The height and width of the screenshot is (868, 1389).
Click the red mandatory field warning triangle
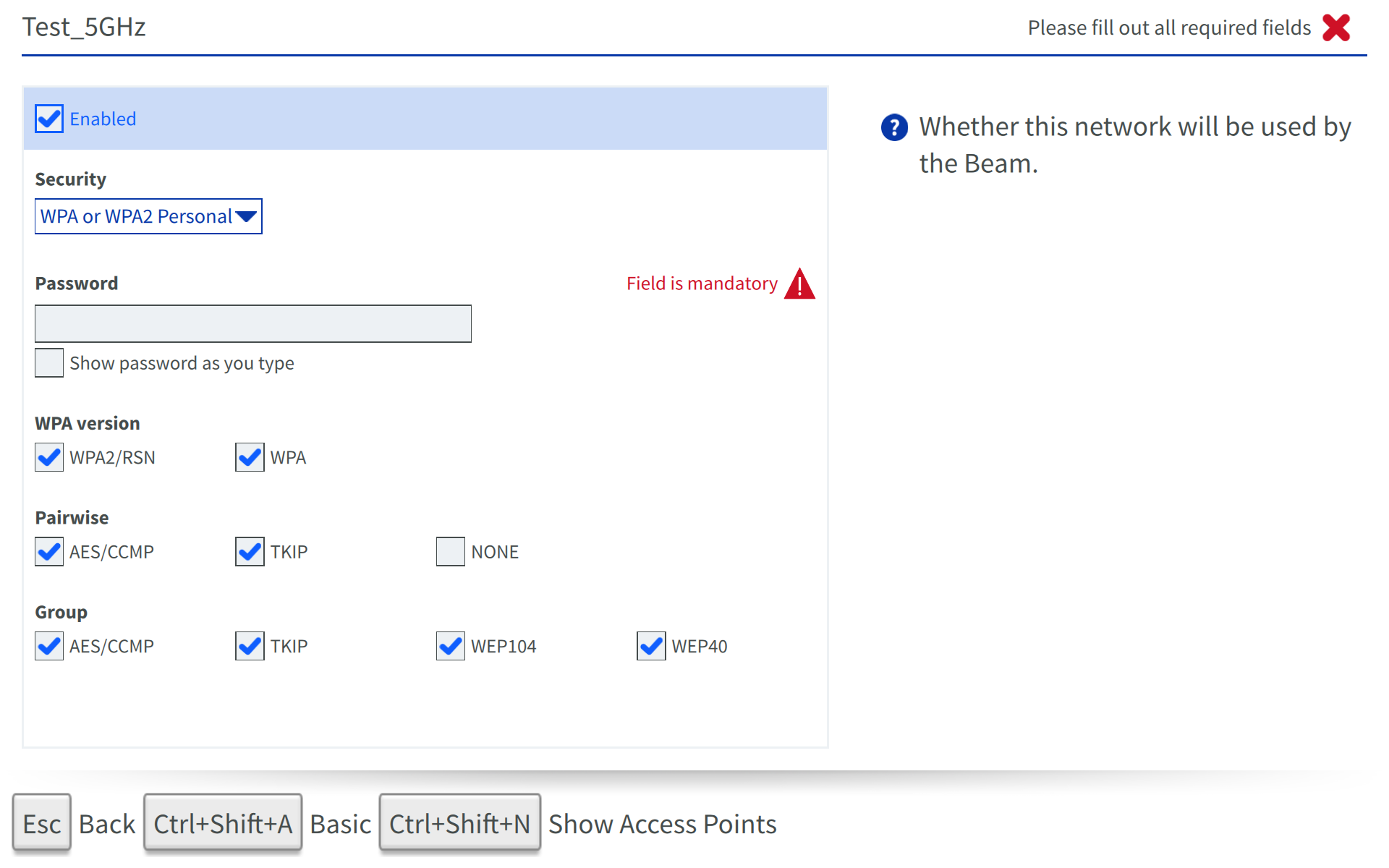pos(799,284)
